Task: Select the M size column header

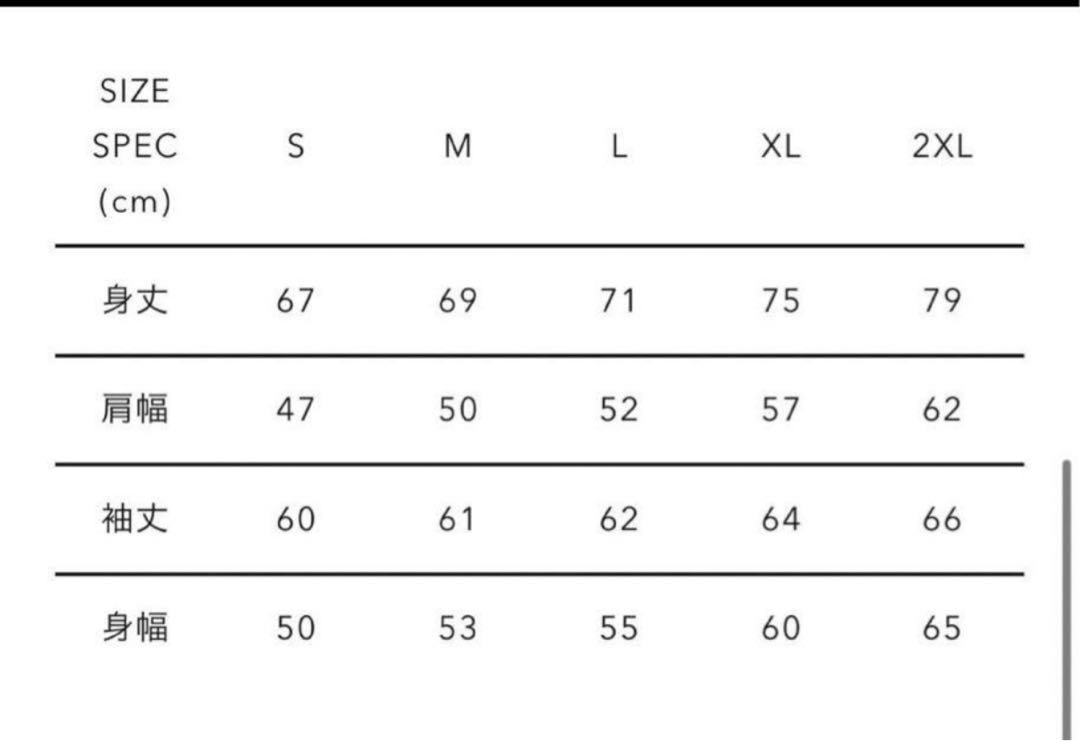Action: coord(457,146)
